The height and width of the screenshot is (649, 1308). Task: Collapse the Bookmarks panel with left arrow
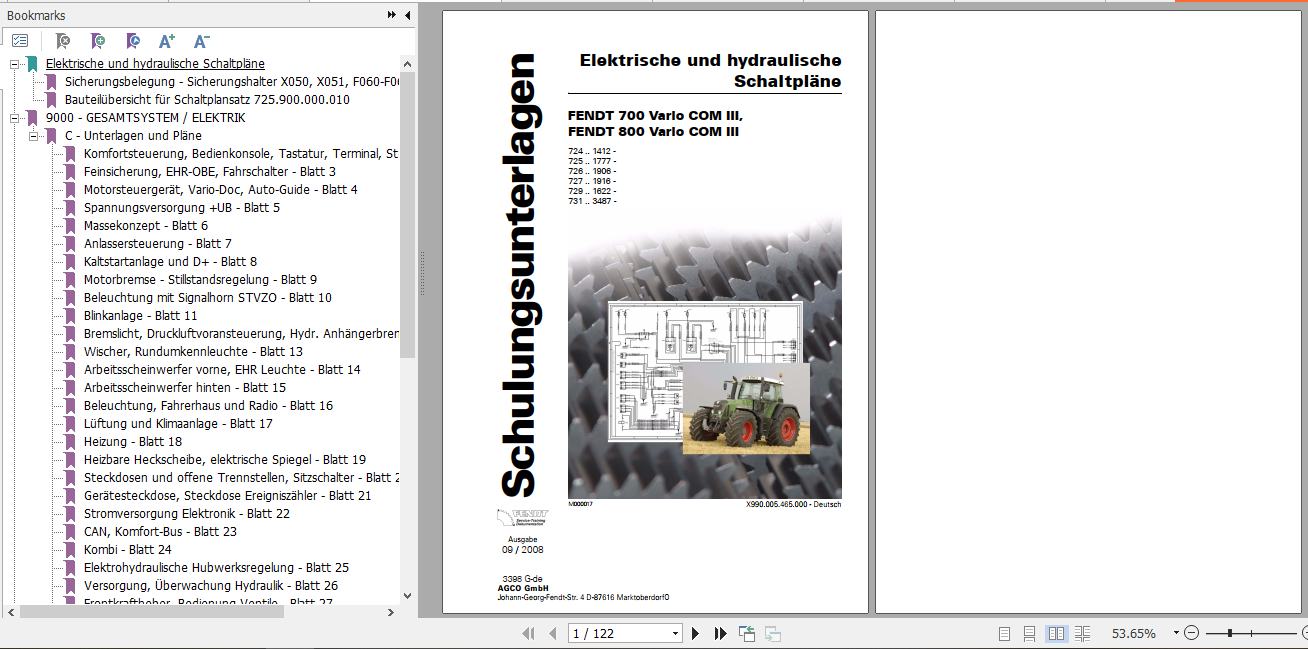pyautogui.click(x=407, y=15)
